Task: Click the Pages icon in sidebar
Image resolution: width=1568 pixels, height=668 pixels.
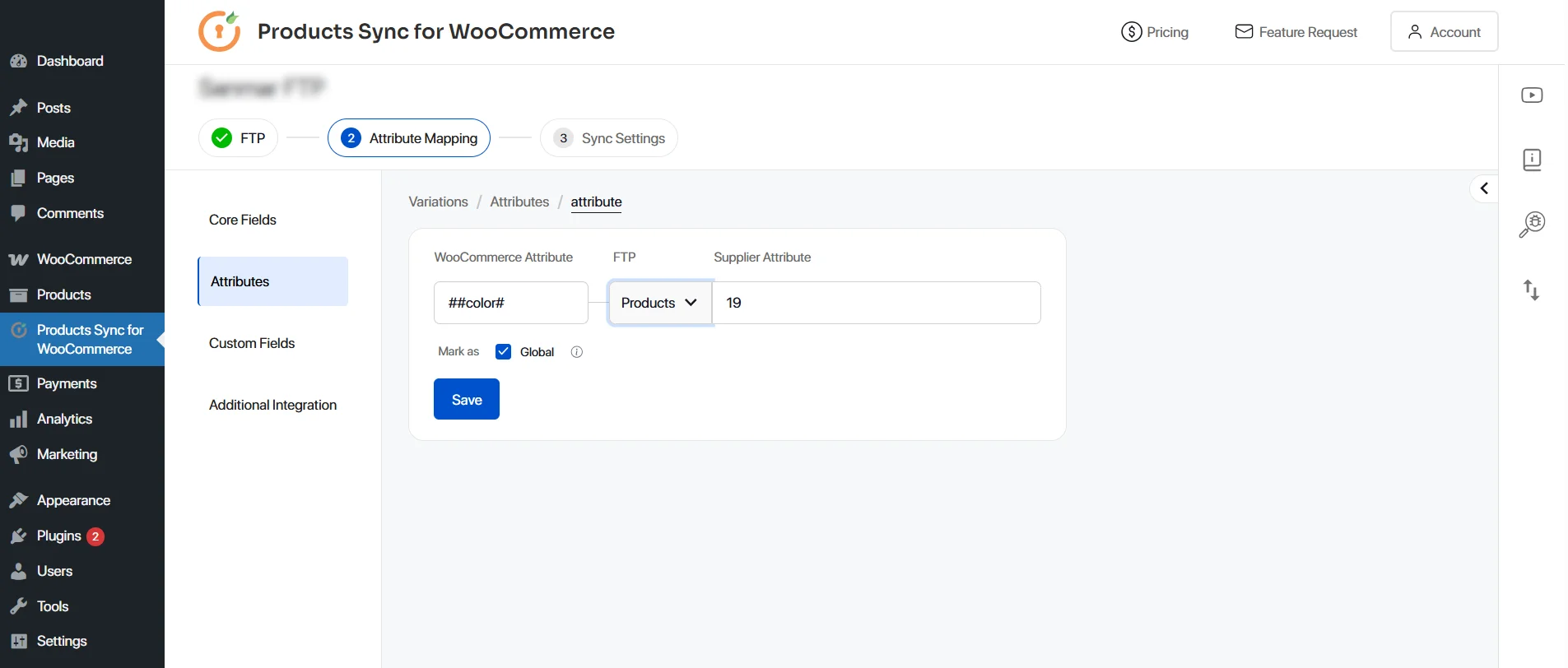Action: click(18, 178)
